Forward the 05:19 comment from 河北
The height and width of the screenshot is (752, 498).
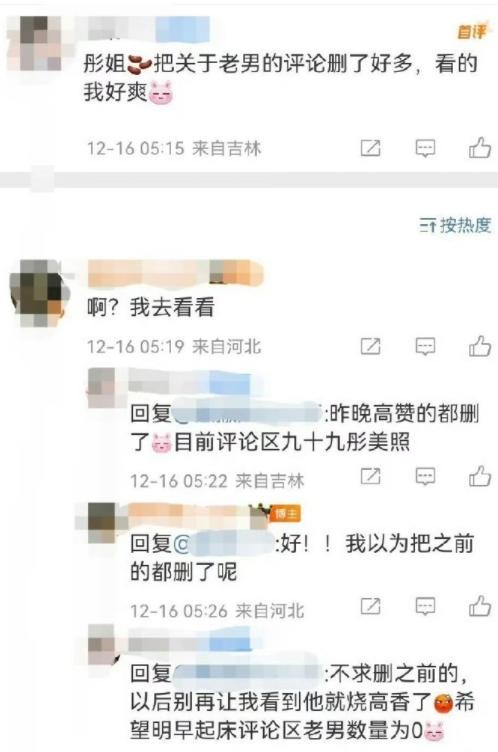point(370,346)
